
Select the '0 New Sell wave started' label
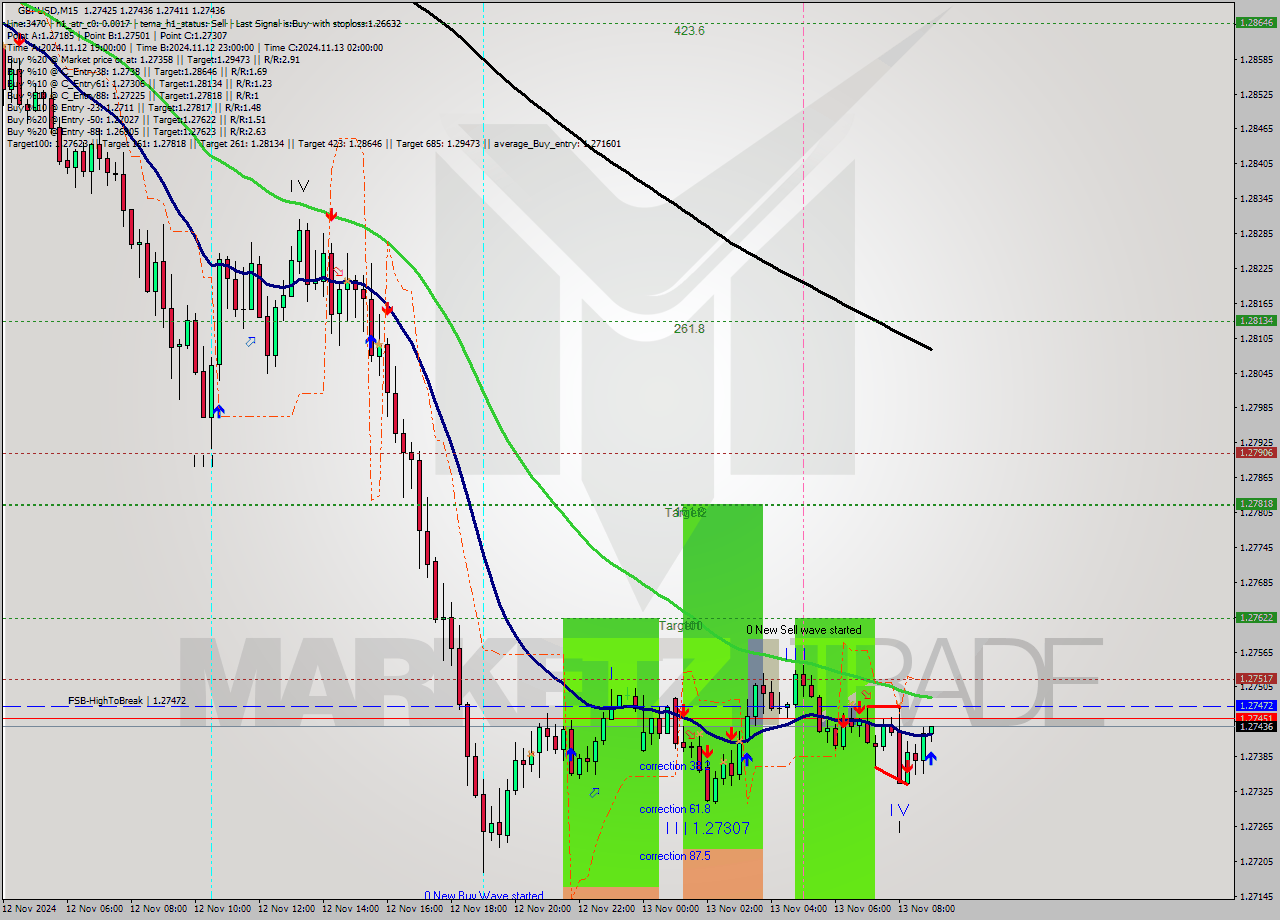tap(804, 630)
